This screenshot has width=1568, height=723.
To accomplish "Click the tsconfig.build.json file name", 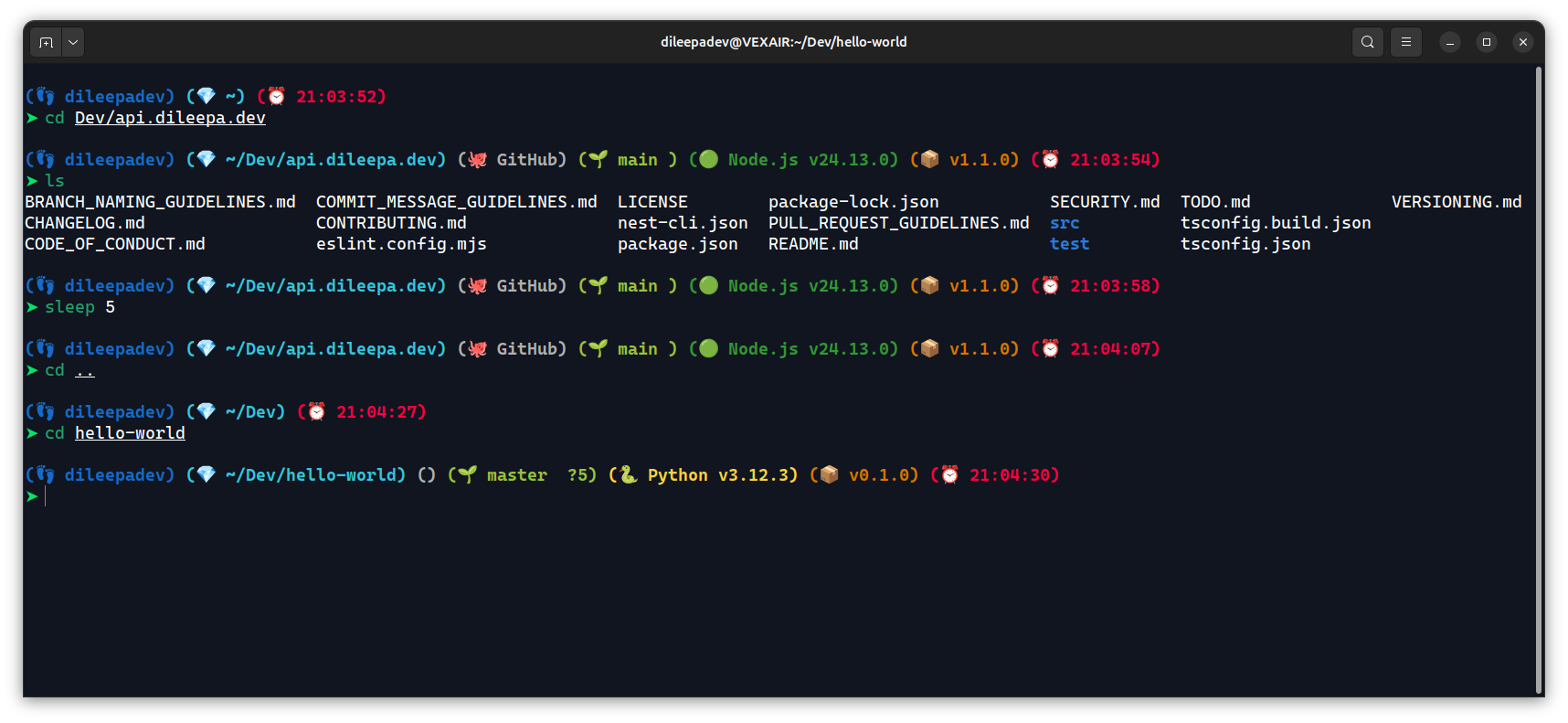I will [x=1276, y=223].
